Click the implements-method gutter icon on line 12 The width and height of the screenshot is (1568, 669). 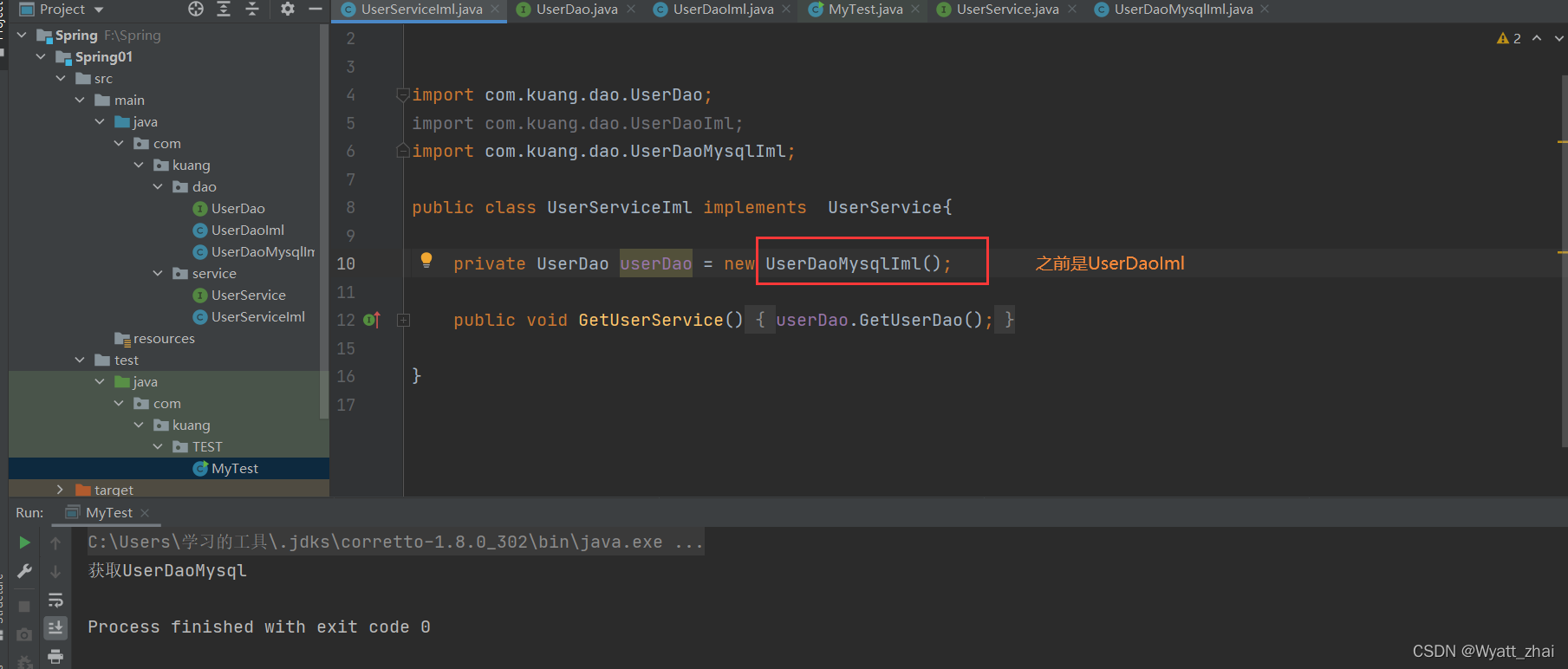pyautogui.click(x=372, y=320)
